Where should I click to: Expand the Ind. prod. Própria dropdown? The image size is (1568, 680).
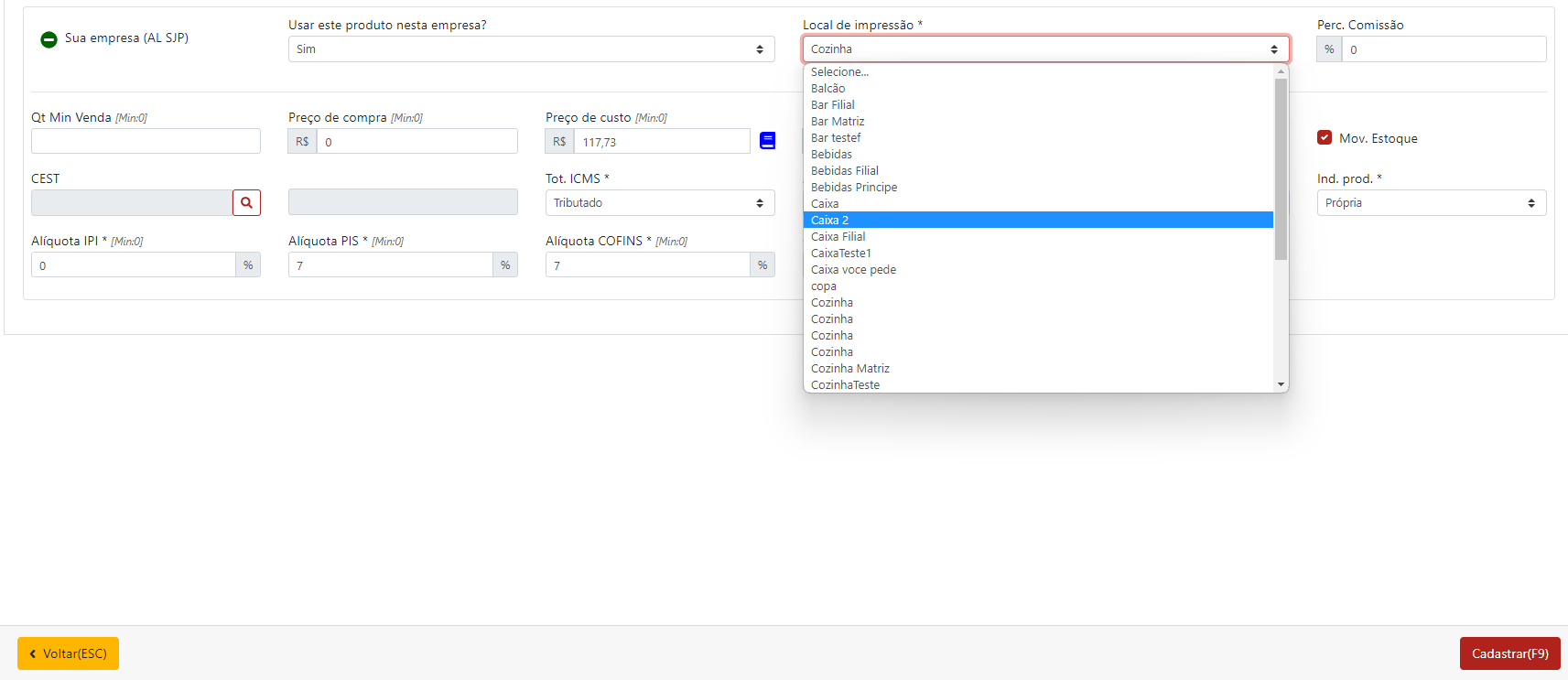pos(1431,203)
